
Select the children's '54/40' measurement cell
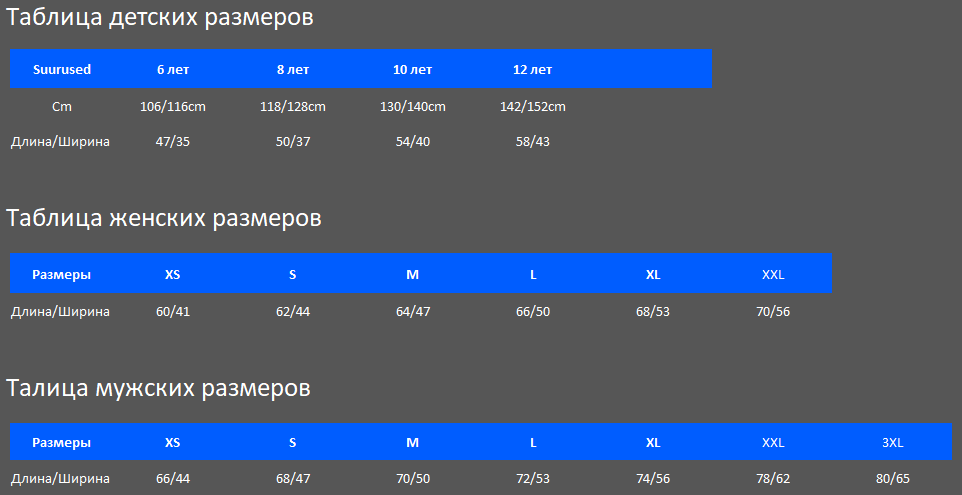point(413,142)
